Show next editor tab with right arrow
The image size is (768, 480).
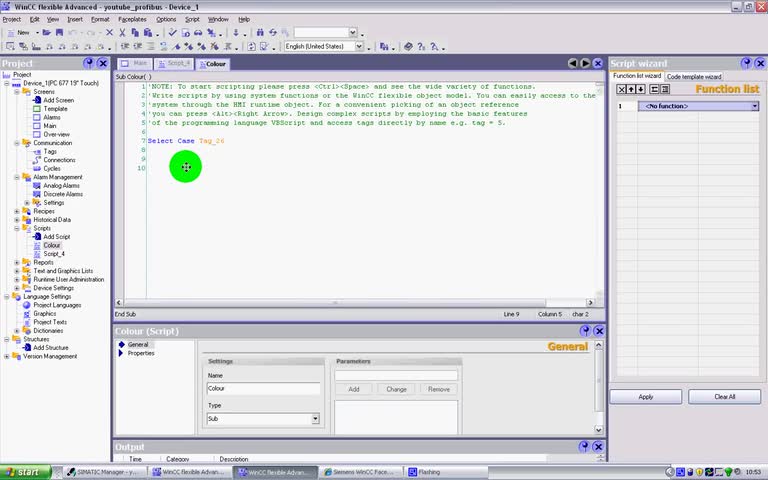click(585, 63)
